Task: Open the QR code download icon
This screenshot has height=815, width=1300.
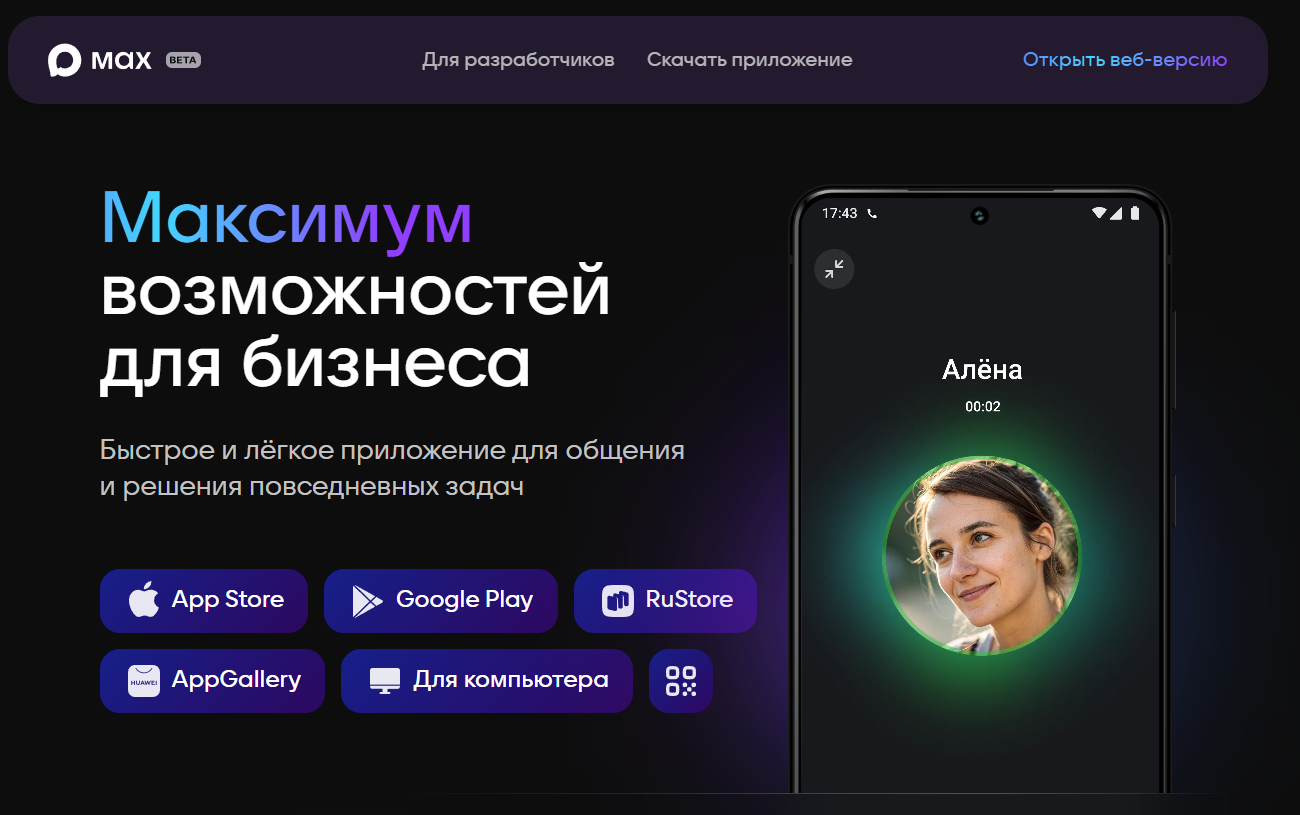Action: click(681, 681)
